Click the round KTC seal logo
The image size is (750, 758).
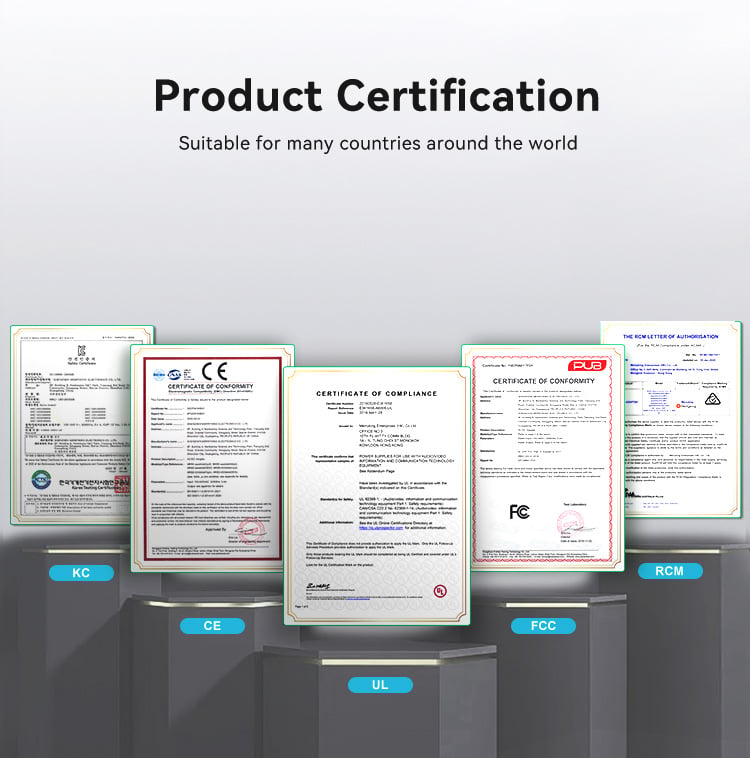tap(41, 480)
